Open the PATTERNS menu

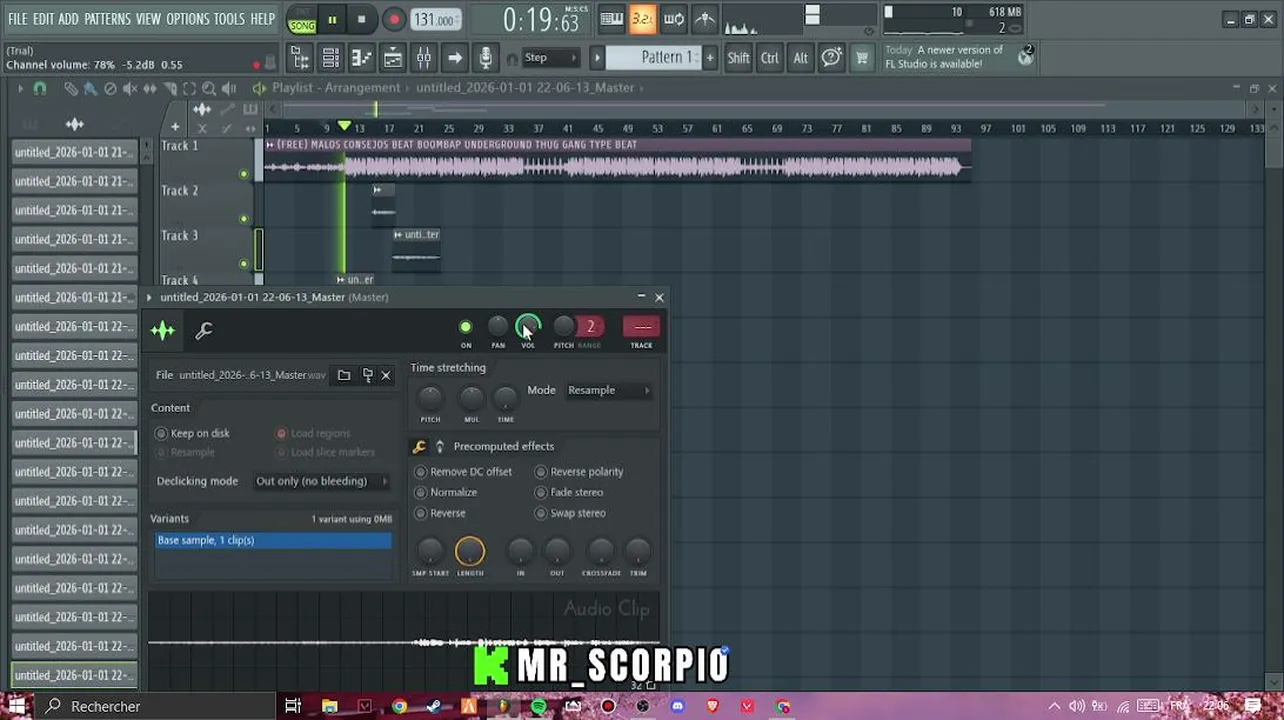tap(107, 19)
